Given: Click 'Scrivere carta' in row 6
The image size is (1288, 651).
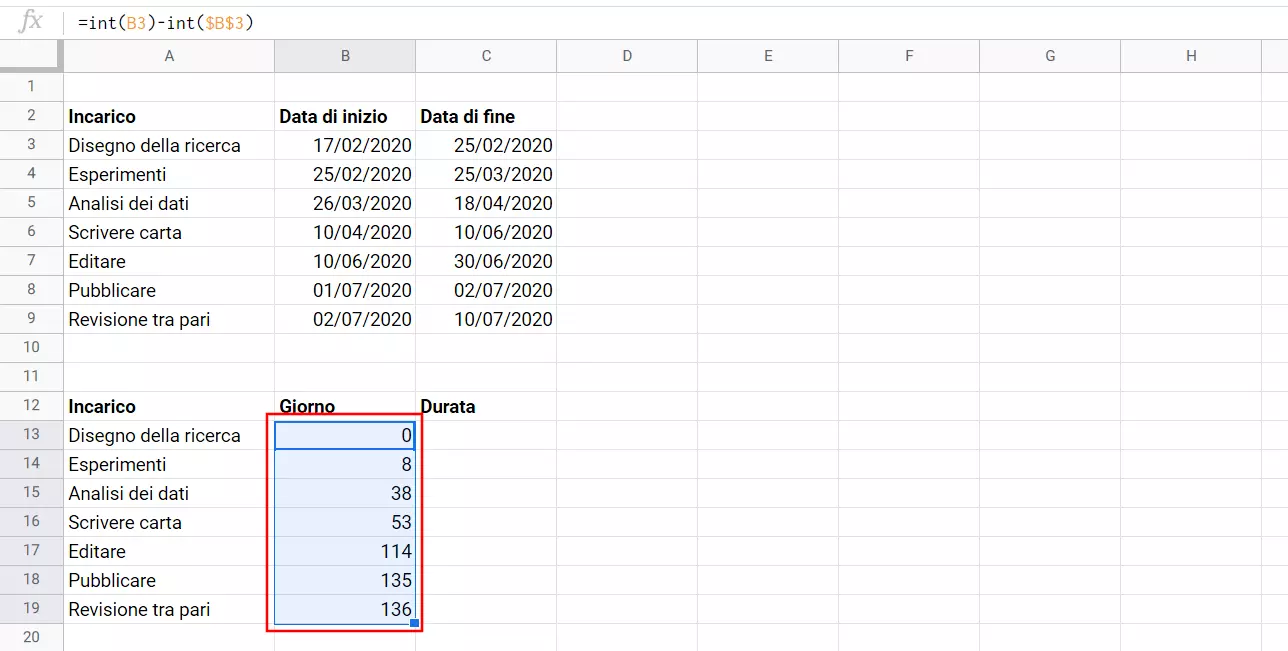Looking at the screenshot, I should tap(169, 232).
